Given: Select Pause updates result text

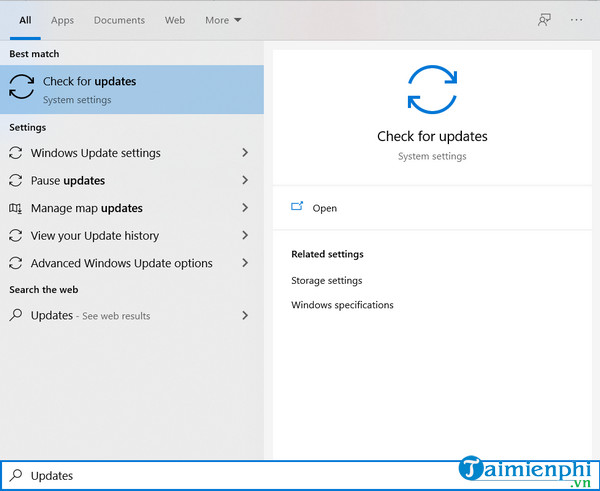Looking at the screenshot, I should click(68, 181).
